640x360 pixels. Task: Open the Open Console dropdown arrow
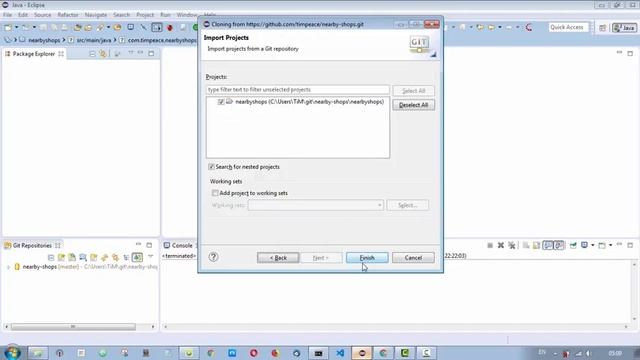[x=610, y=245]
